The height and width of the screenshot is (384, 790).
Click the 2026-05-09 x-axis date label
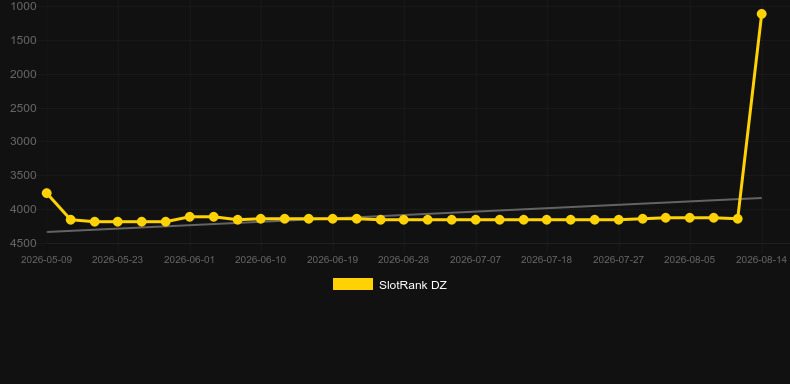[x=46, y=260]
